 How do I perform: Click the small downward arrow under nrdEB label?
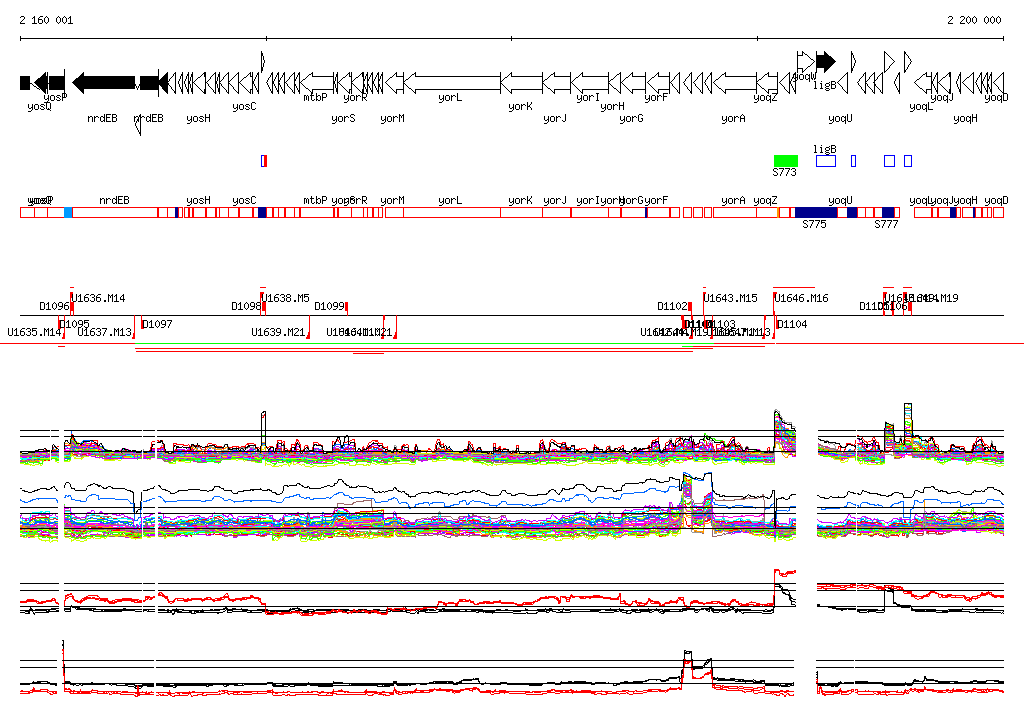(x=138, y=125)
